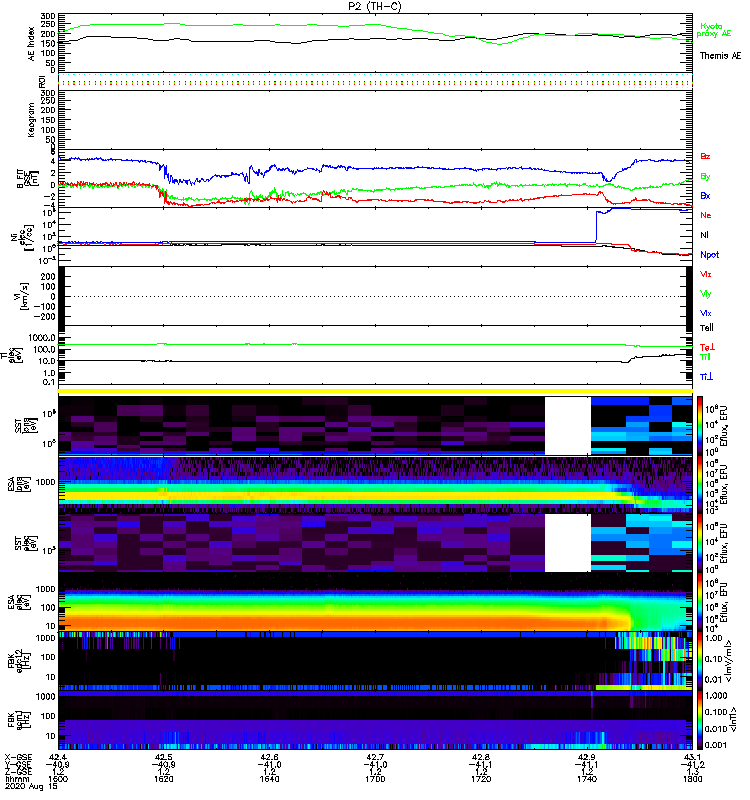Select the blue Ti perpendicular legend label
Image resolution: width=750 pixels, height=800 pixels.
[706, 377]
